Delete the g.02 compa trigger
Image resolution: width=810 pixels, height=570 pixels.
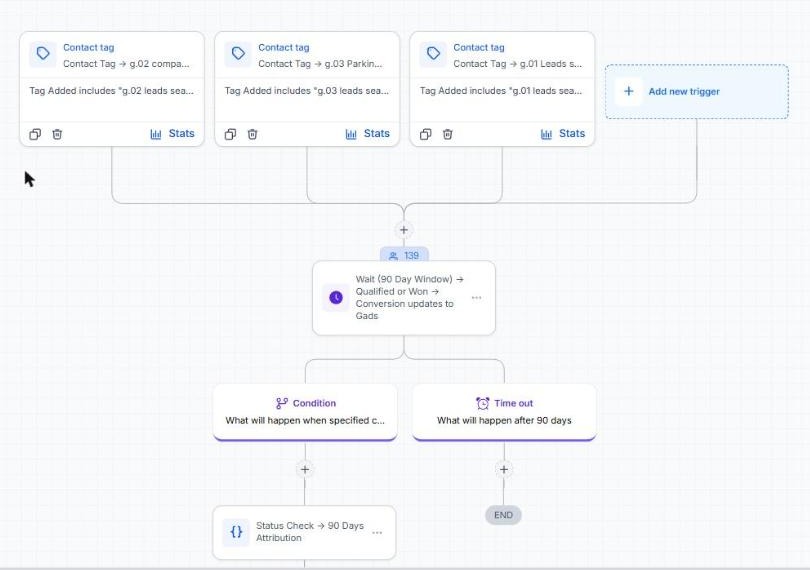(x=57, y=134)
